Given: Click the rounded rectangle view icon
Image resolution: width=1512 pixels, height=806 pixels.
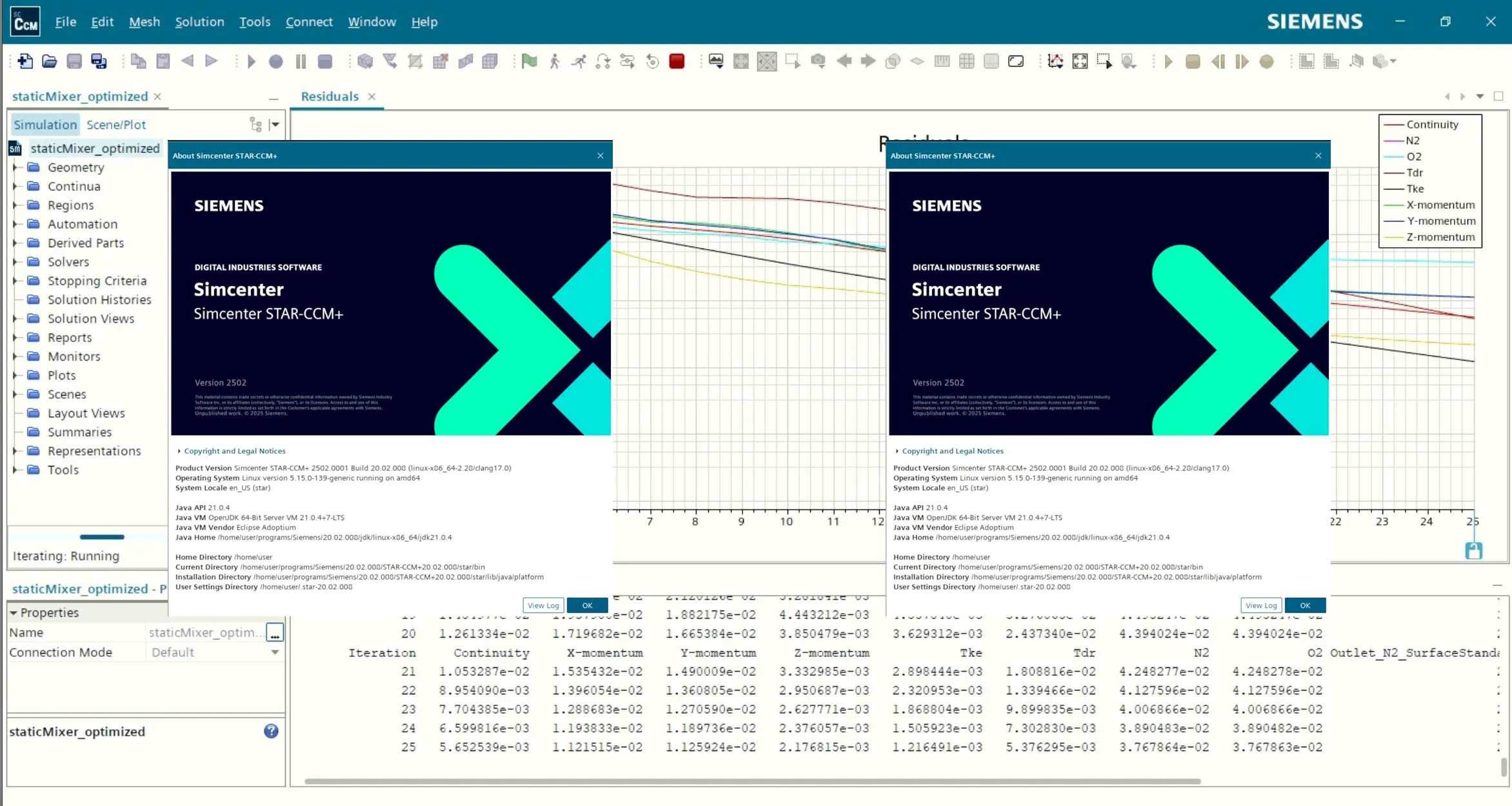Looking at the screenshot, I should pos(1016,61).
